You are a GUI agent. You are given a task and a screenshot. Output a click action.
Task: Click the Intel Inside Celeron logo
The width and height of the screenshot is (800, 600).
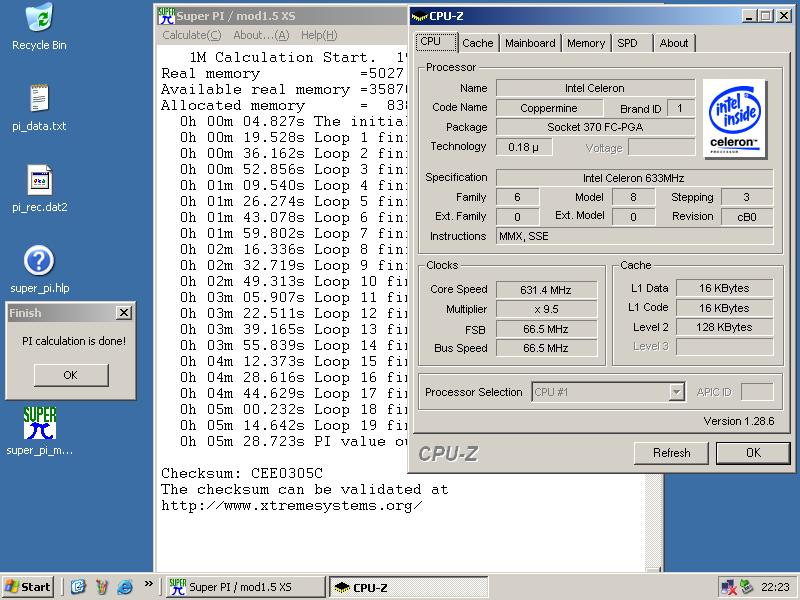(x=735, y=118)
